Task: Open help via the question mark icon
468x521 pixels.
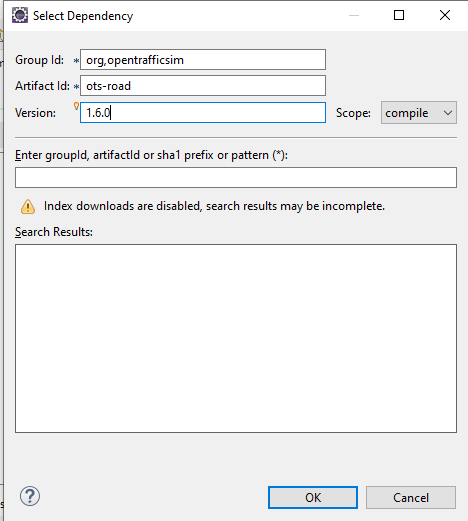Action: (x=30, y=496)
